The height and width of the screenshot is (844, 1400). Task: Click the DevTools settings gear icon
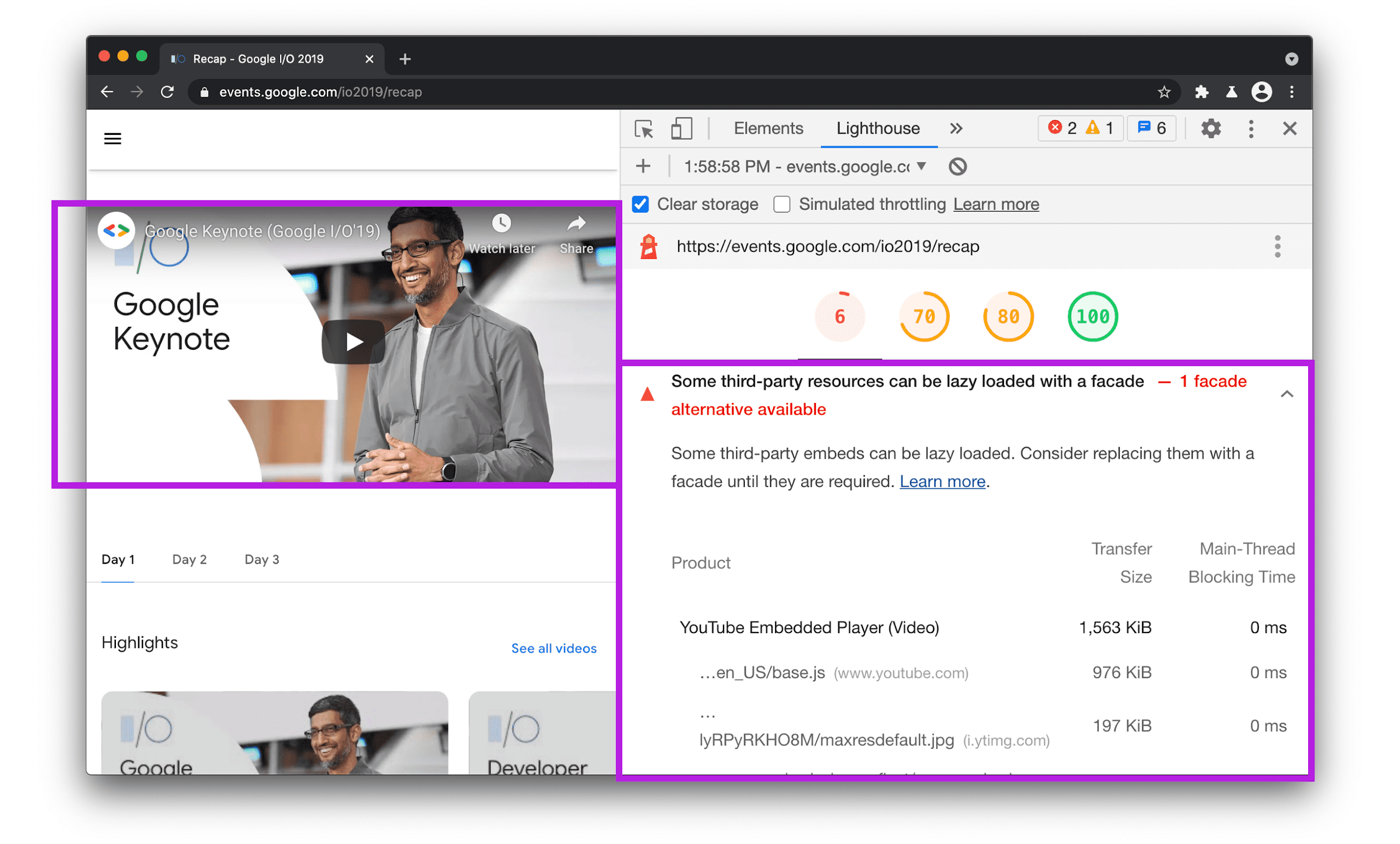pos(1212,128)
